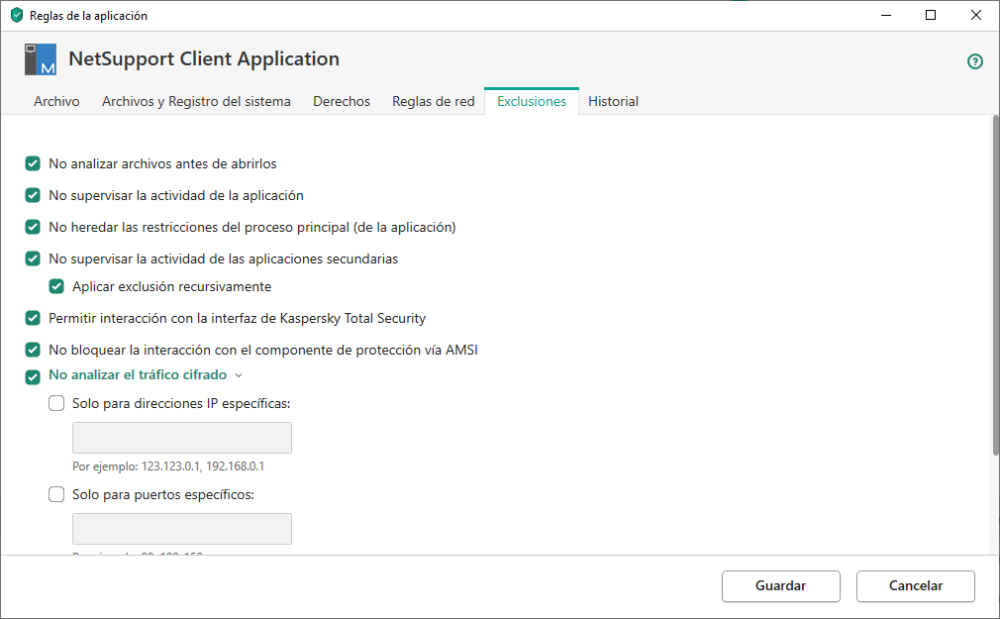Enable Solo para puertos específicos
Viewport: 1000px width, 619px height.
coord(56,494)
